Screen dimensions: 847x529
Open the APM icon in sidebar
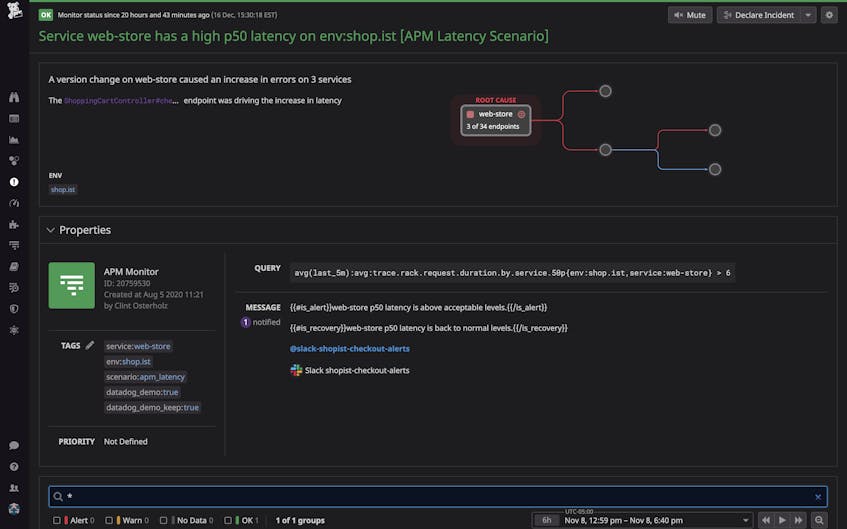pos(14,245)
